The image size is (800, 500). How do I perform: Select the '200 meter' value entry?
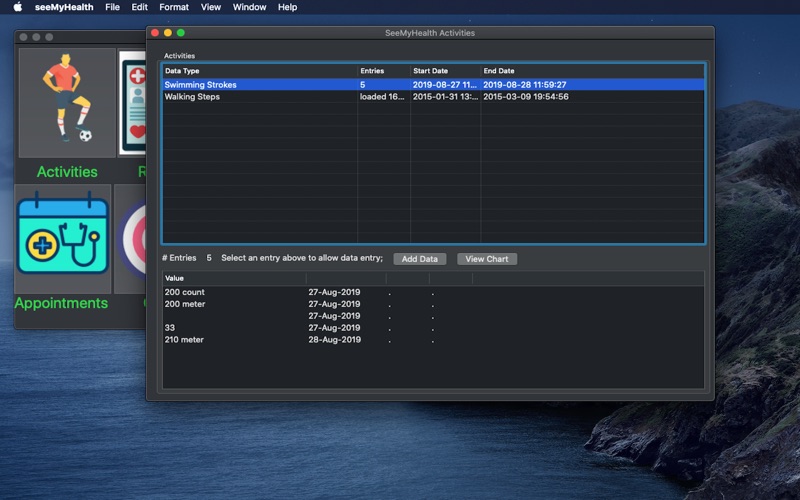coord(185,304)
